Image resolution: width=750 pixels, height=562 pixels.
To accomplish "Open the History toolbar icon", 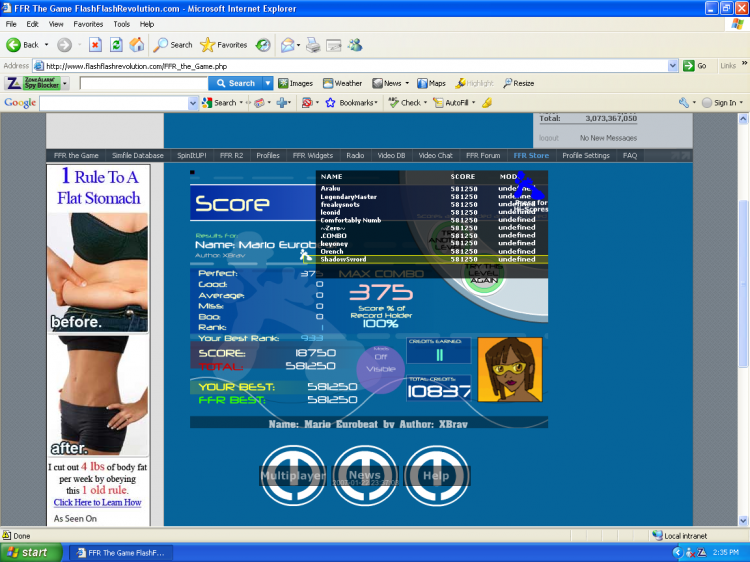I will point(263,45).
